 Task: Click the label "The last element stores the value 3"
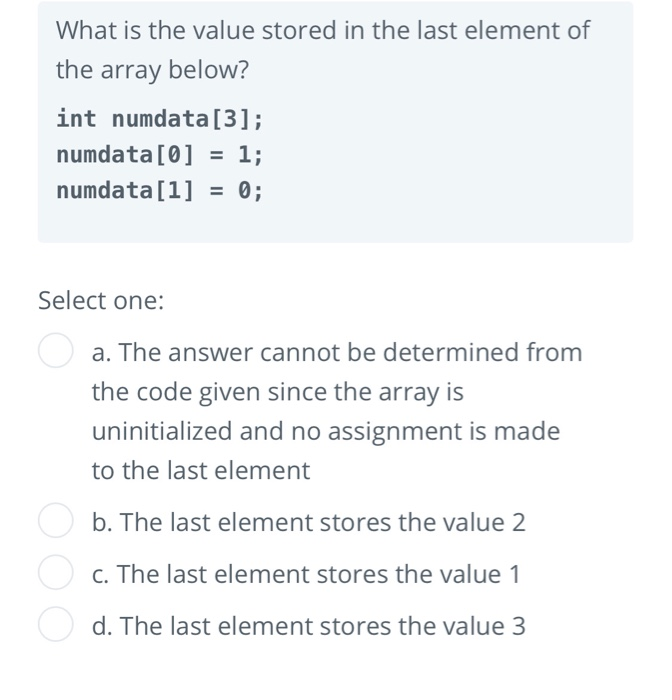pos(322,625)
